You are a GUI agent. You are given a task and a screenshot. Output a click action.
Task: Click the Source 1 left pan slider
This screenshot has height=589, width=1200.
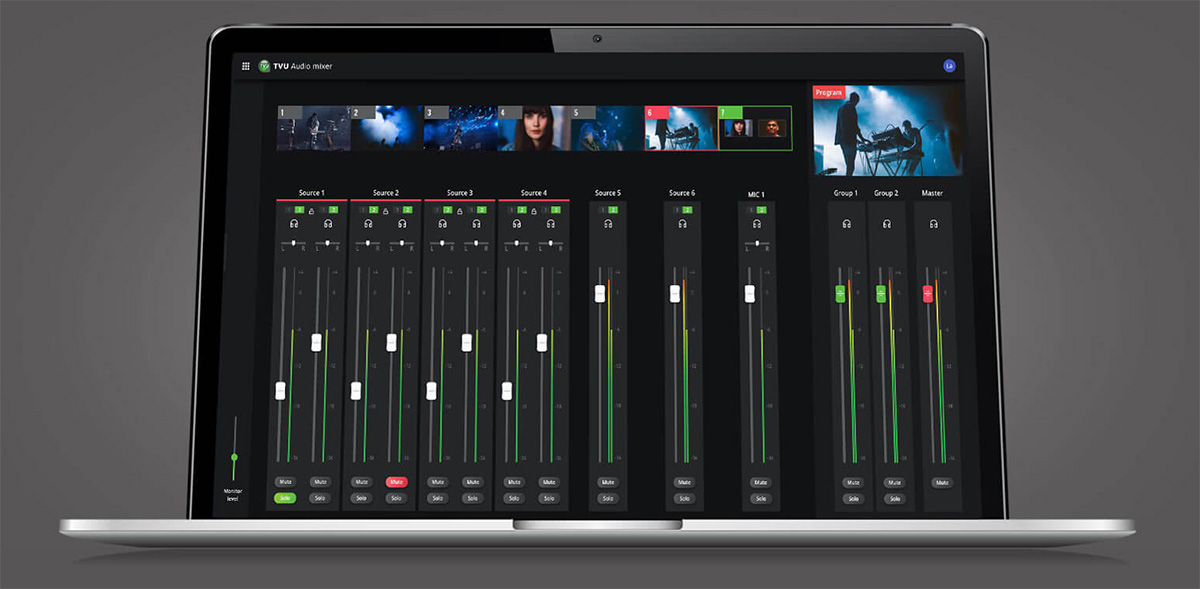(293, 243)
